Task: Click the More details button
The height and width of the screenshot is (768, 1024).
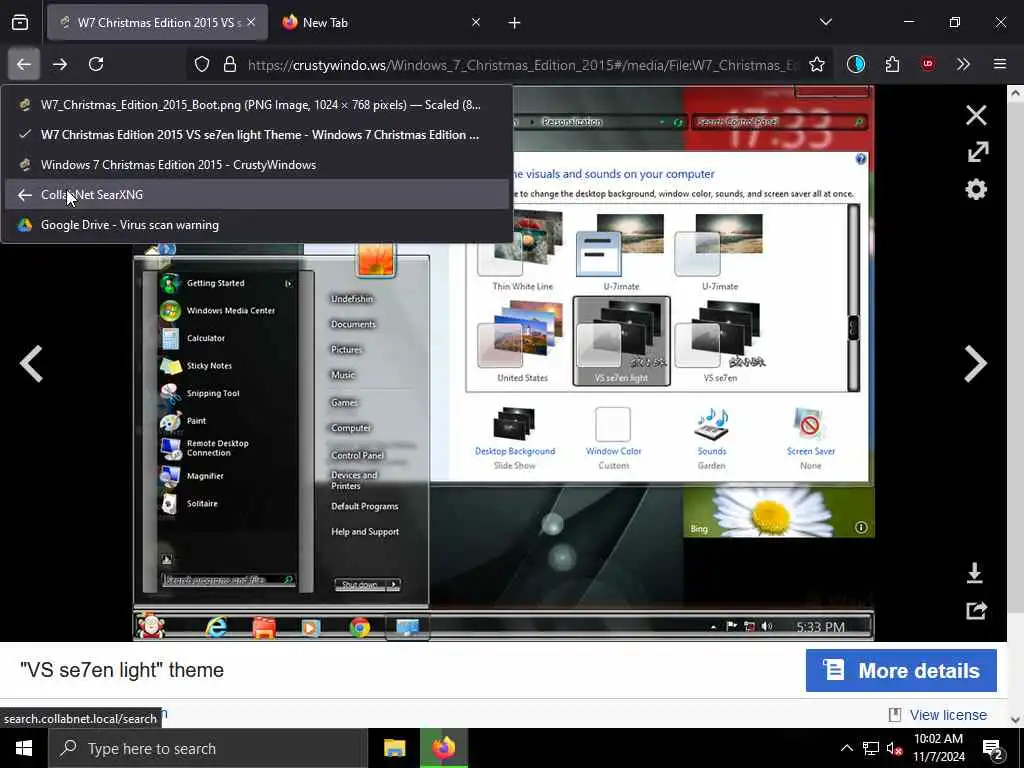Action: click(901, 671)
